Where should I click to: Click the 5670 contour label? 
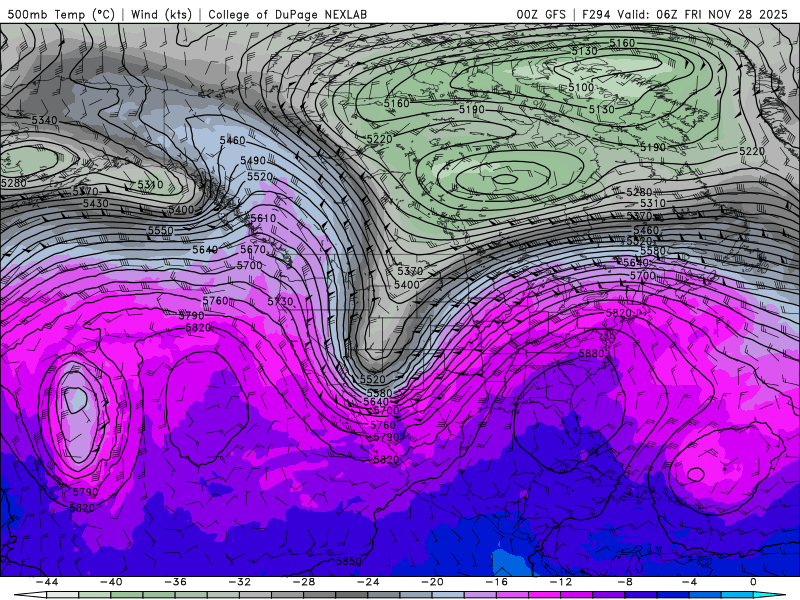pos(253,249)
